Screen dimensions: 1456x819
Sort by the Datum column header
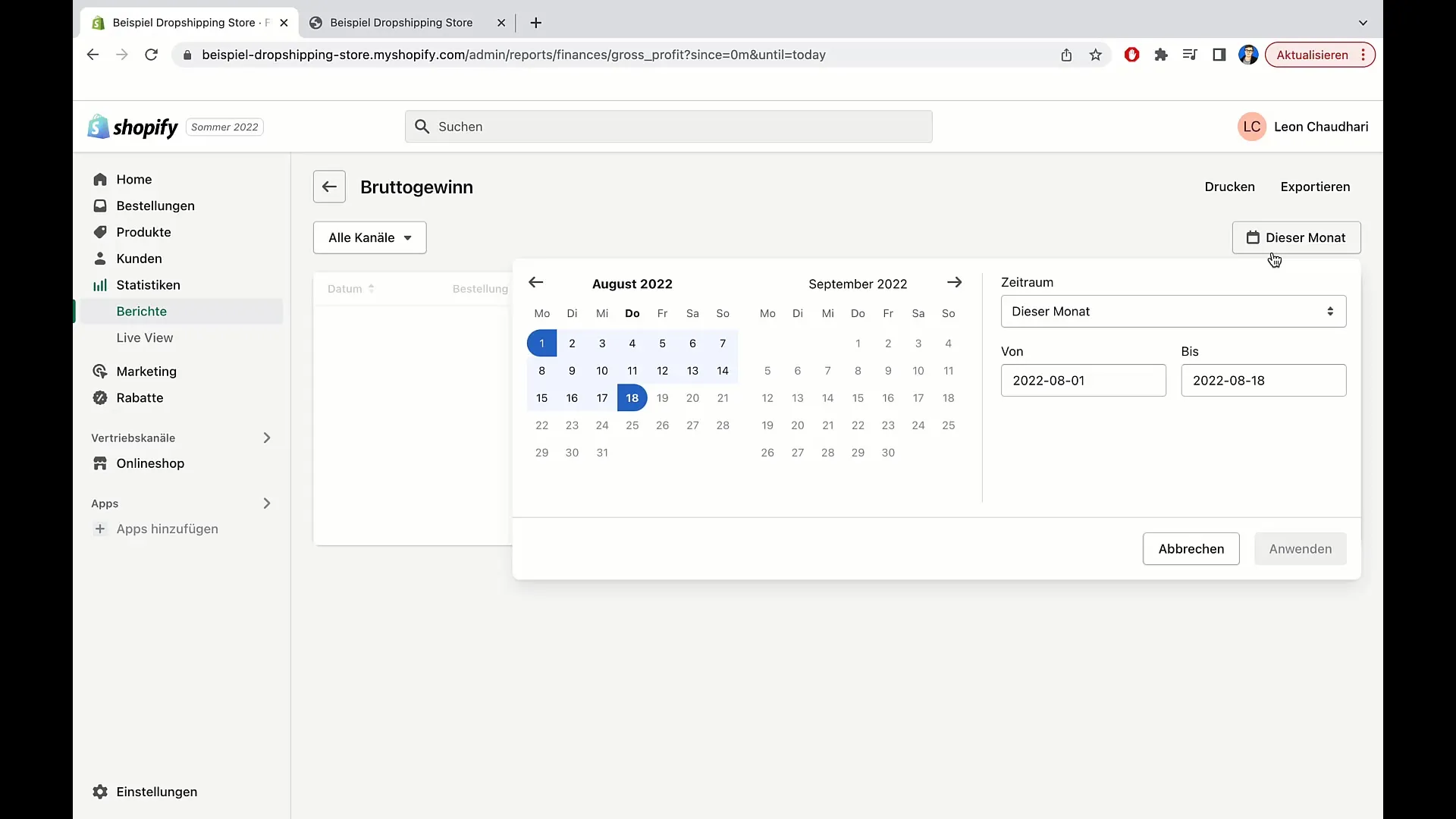tap(350, 289)
